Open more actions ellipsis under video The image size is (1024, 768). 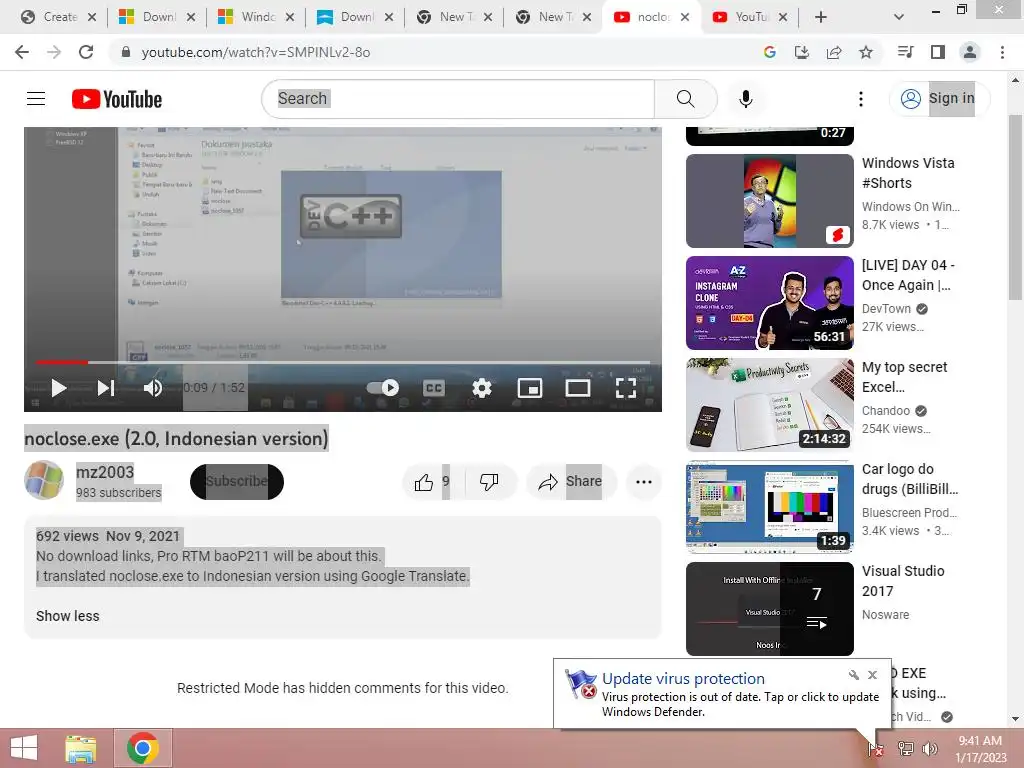pos(644,482)
